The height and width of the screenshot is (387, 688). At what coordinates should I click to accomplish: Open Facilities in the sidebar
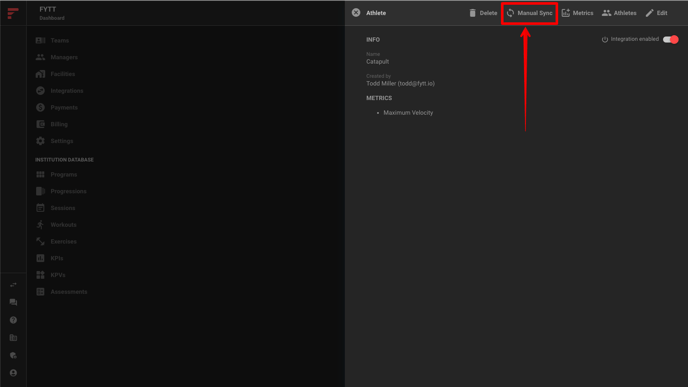[55, 74]
